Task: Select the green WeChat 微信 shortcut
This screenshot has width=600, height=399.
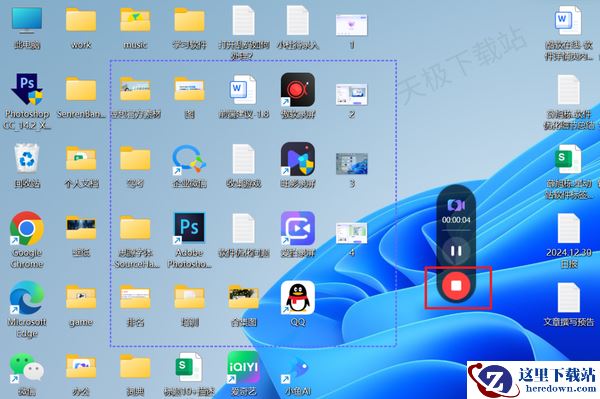Action: pos(27,367)
